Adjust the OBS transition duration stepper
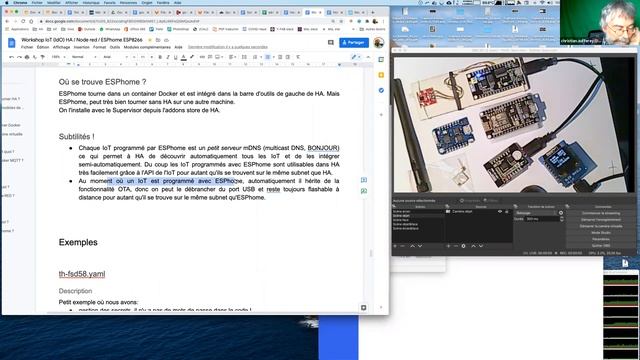Viewport: 640px width, 360px height. [x=562, y=219]
